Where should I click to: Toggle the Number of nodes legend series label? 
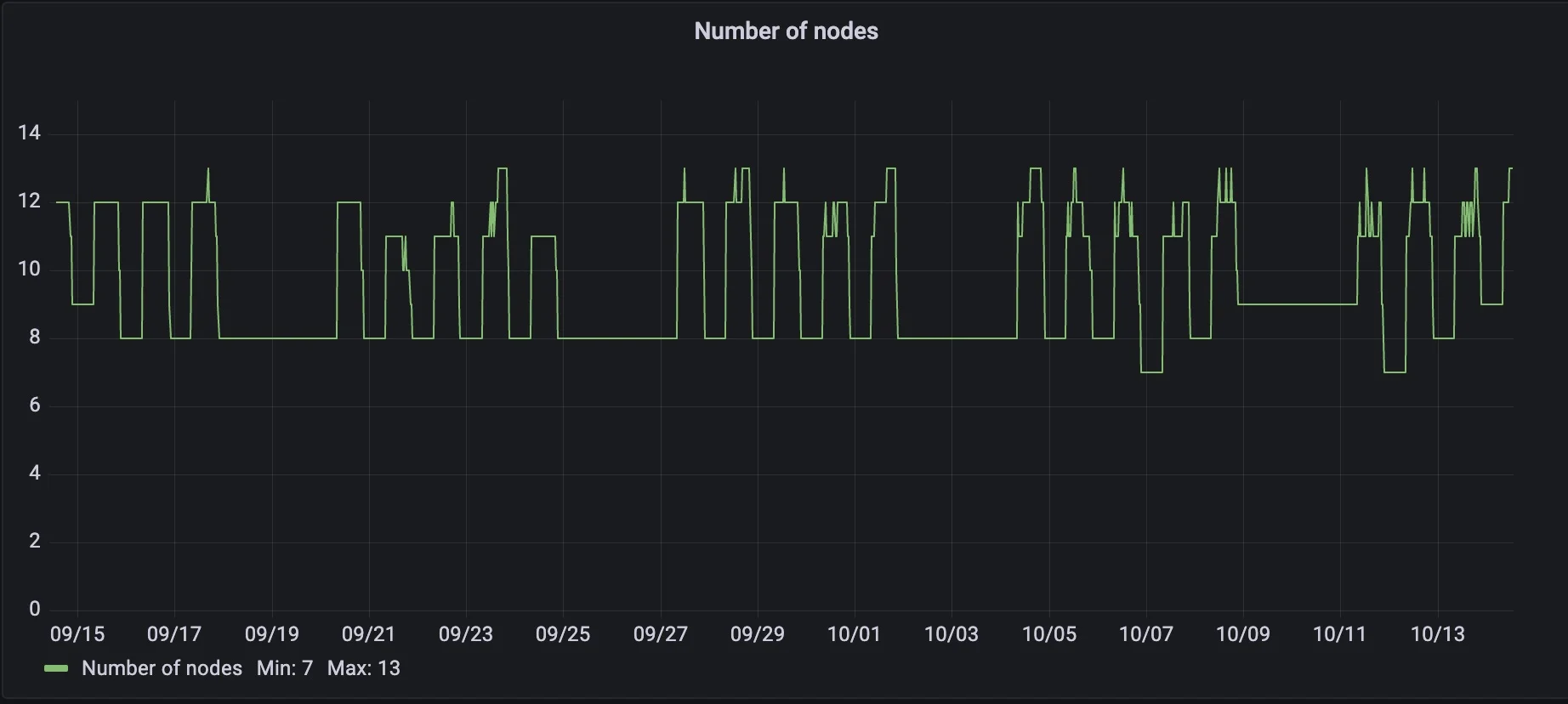pyautogui.click(x=162, y=669)
